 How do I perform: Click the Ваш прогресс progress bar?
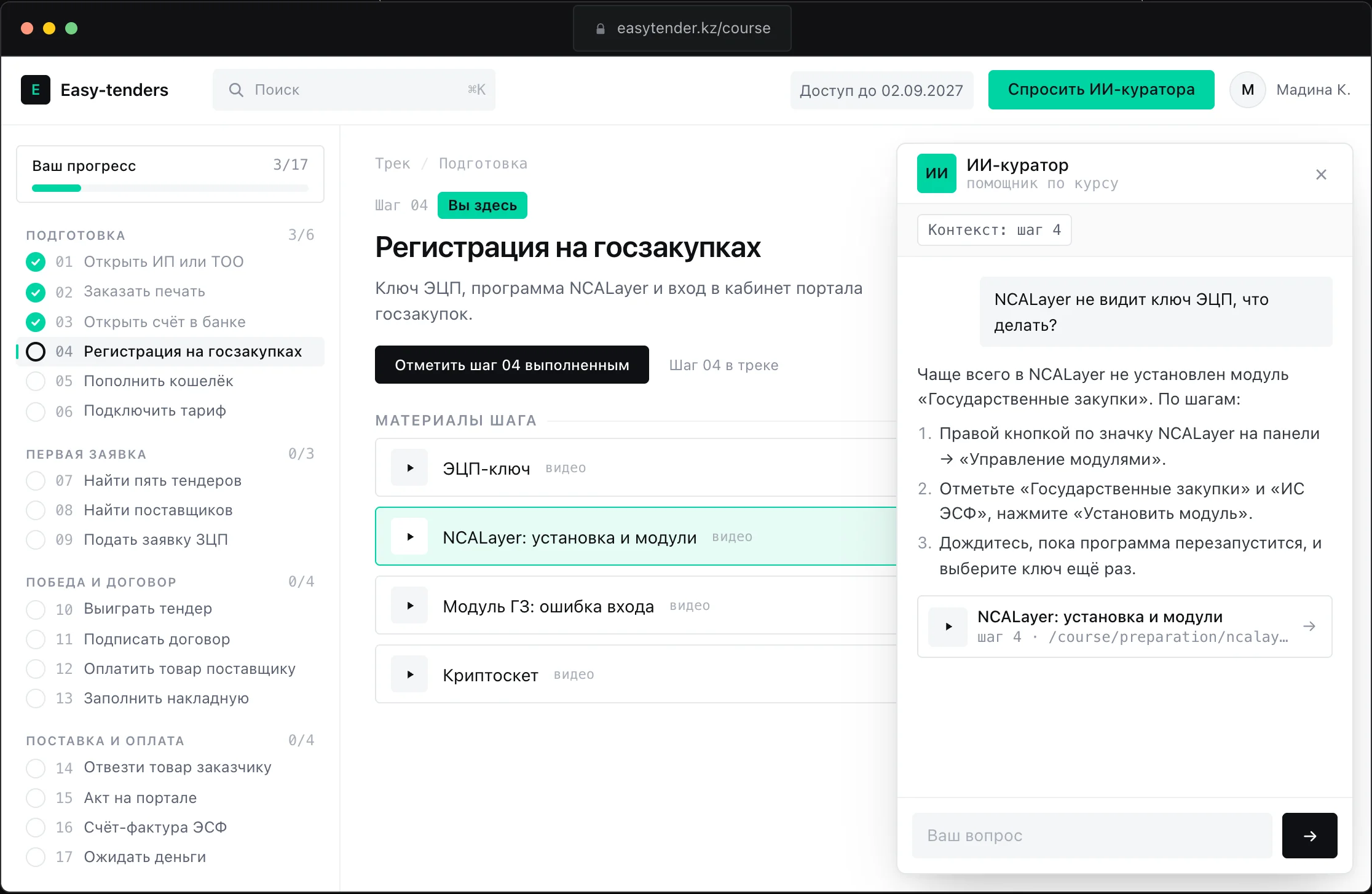coord(170,188)
